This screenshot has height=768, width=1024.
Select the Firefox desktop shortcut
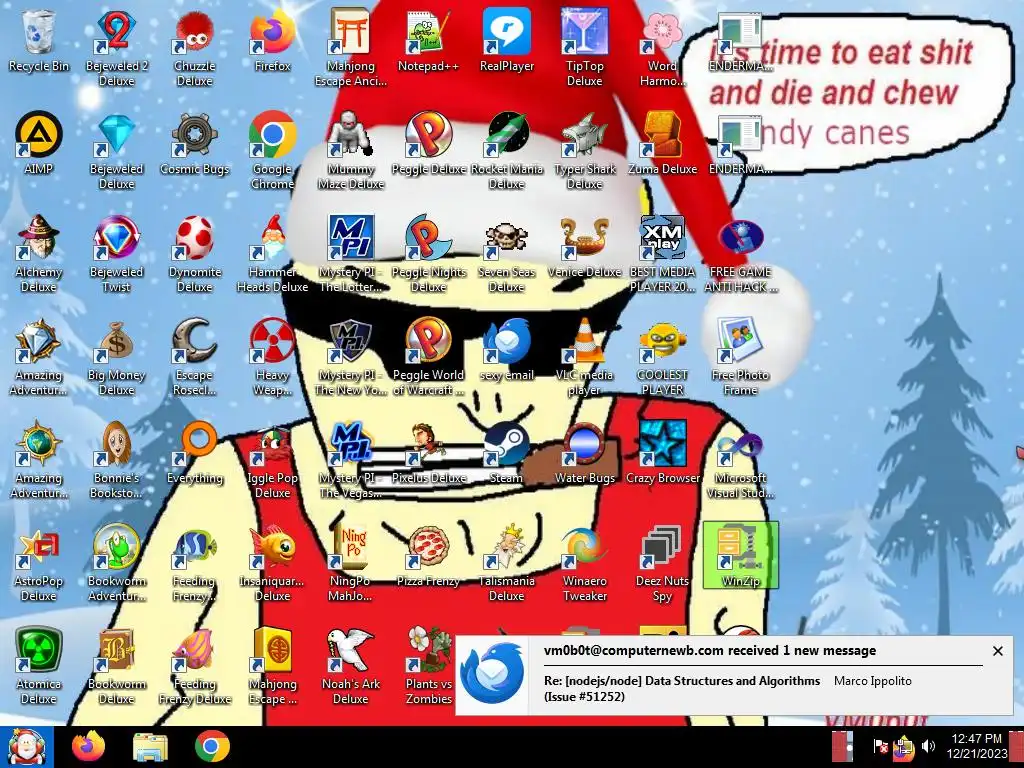pyautogui.click(x=272, y=40)
